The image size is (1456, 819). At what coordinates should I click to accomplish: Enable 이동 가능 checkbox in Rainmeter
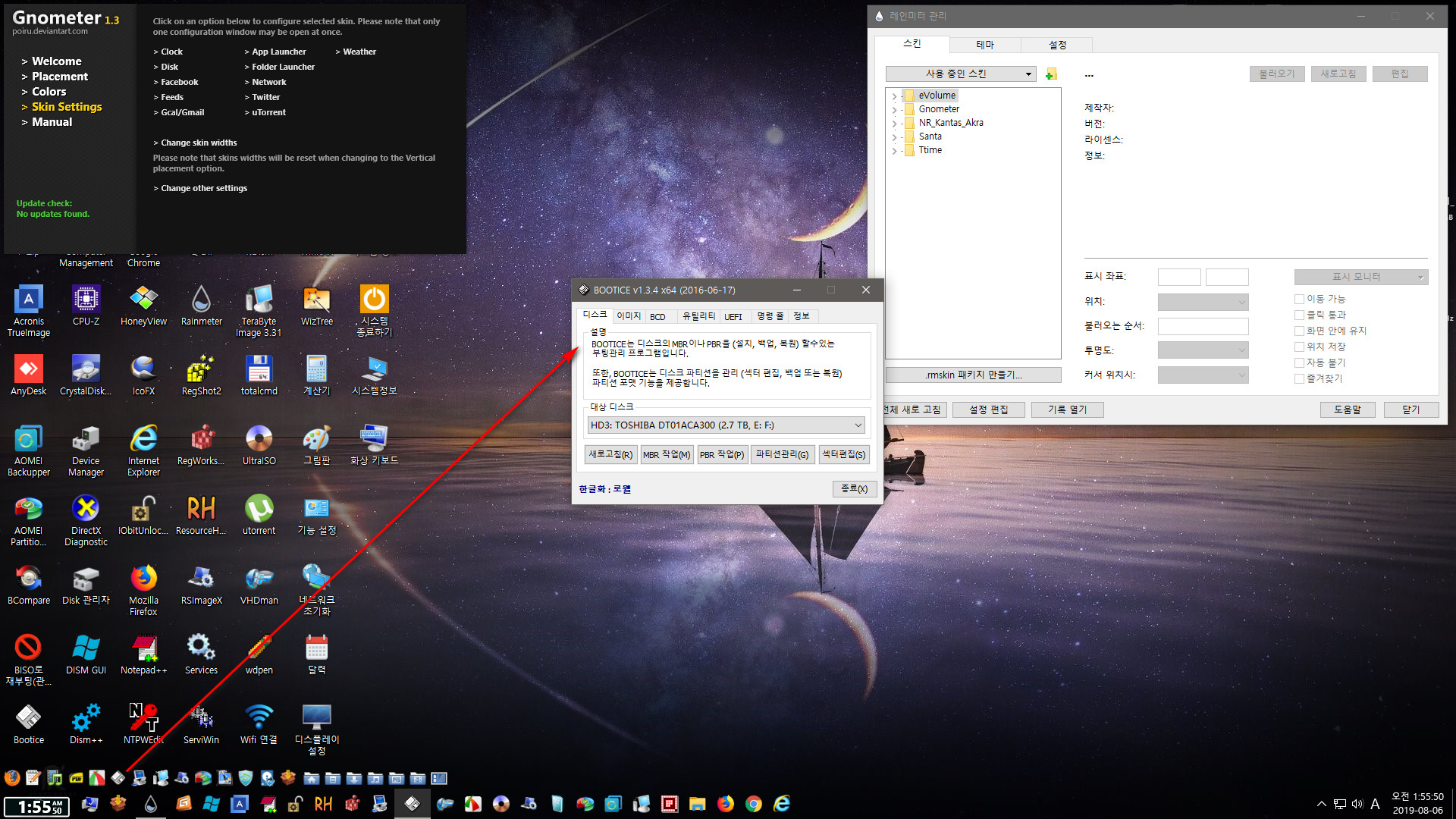point(1299,299)
